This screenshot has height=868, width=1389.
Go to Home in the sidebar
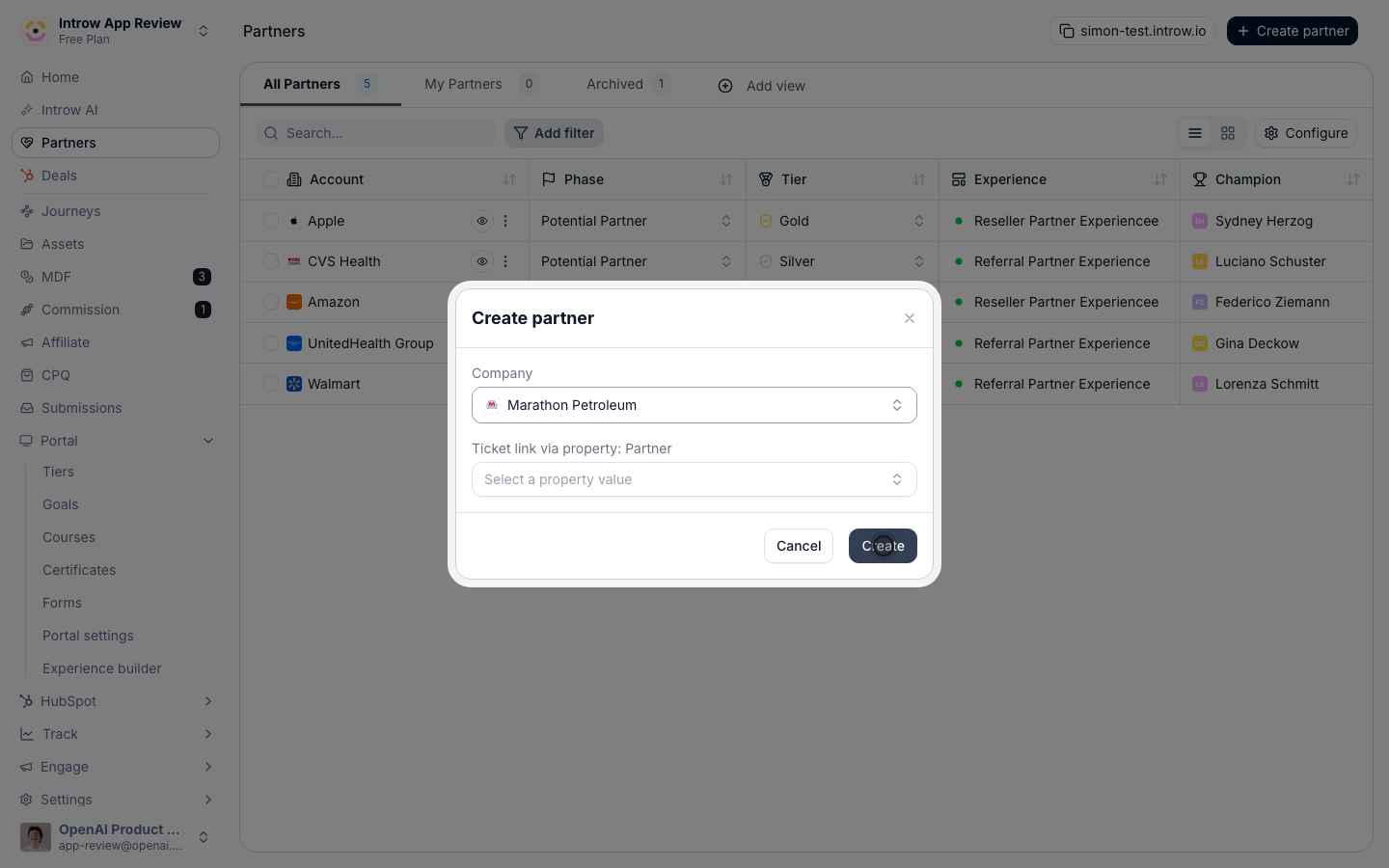[116, 77]
